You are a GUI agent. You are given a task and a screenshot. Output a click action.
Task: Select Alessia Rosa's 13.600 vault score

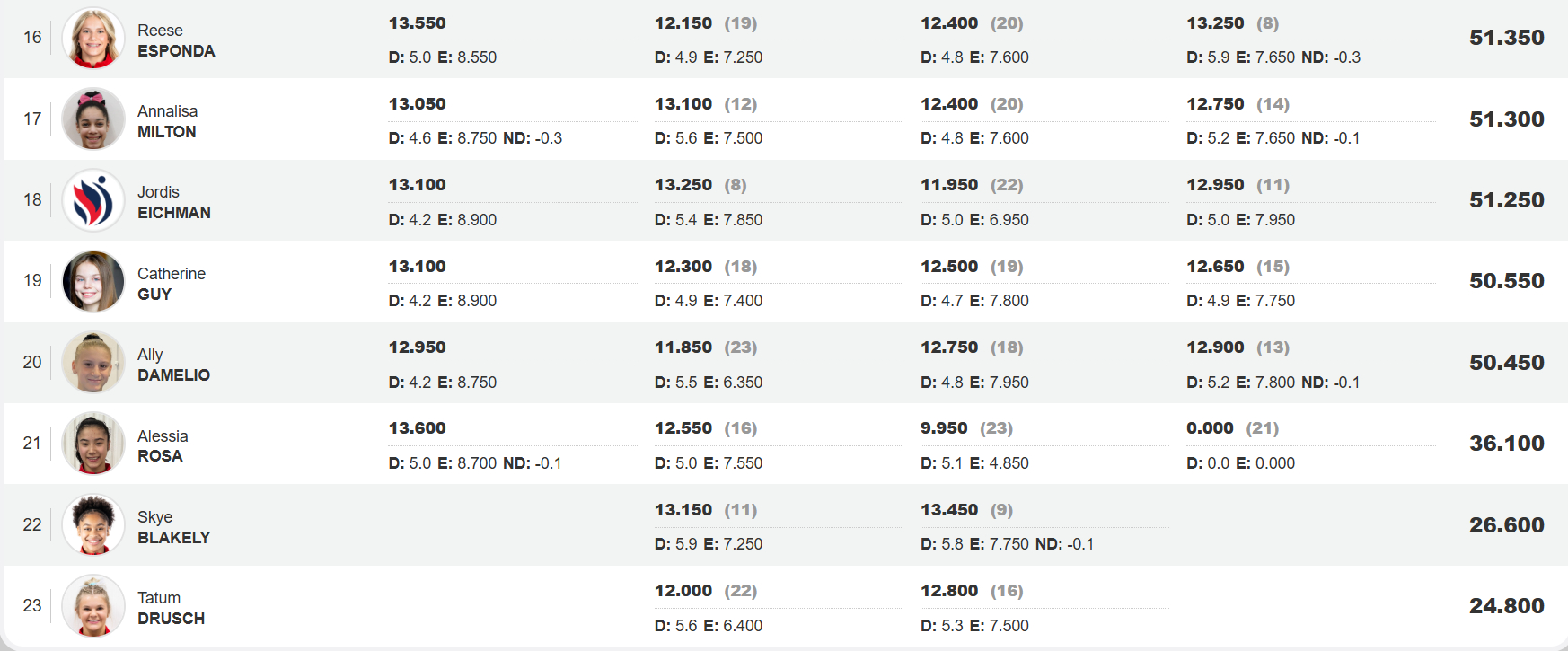pos(417,428)
